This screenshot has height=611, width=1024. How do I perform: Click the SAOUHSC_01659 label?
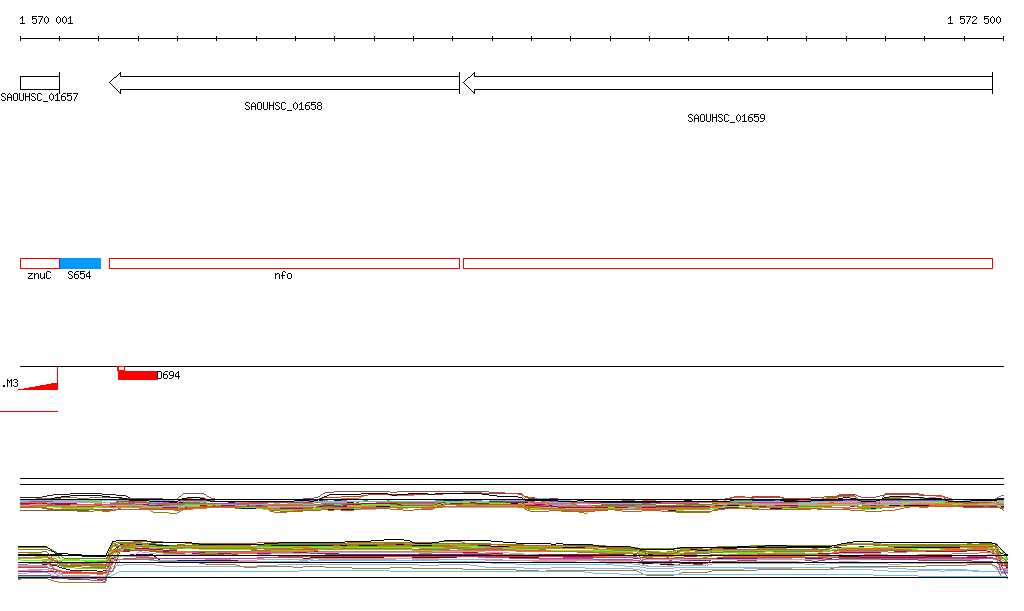[x=726, y=118]
